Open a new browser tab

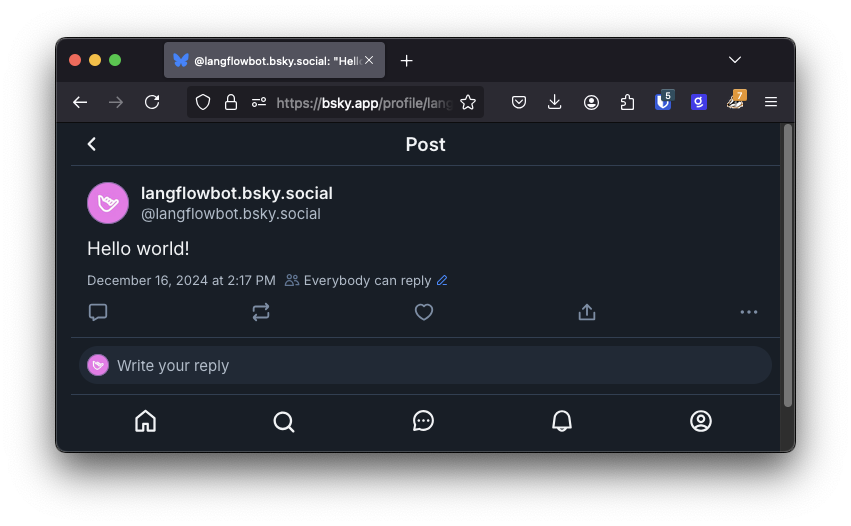[x=406, y=60]
